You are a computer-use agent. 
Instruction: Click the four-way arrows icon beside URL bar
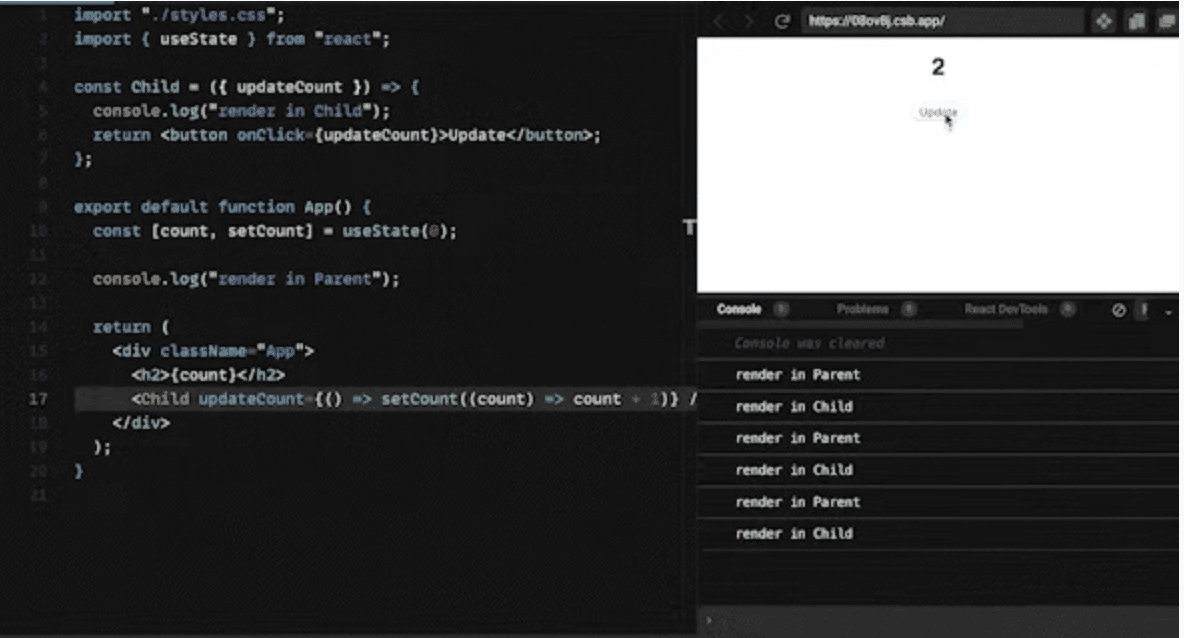1105,21
